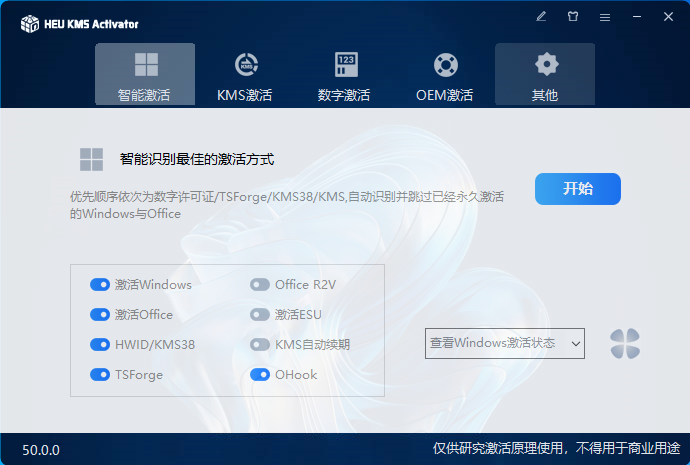Click the four-leaf clover icon
690x465 pixels.
625,344
